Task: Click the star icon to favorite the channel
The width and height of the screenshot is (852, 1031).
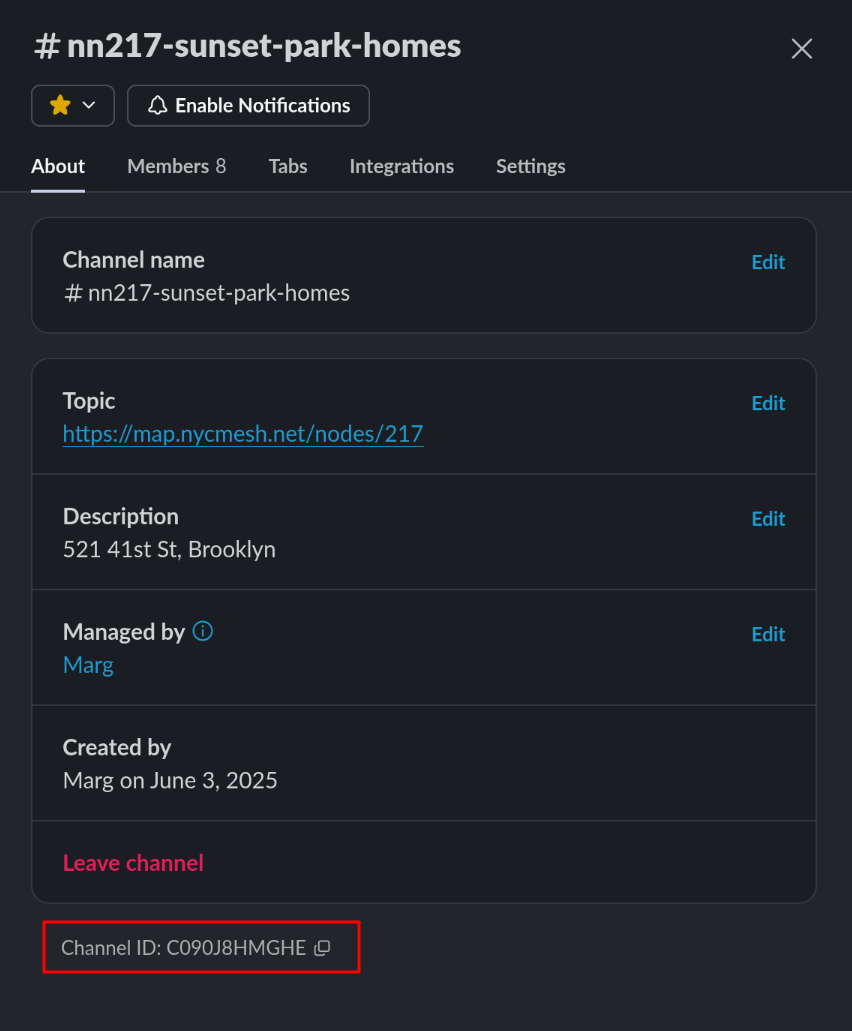Action: [x=60, y=105]
